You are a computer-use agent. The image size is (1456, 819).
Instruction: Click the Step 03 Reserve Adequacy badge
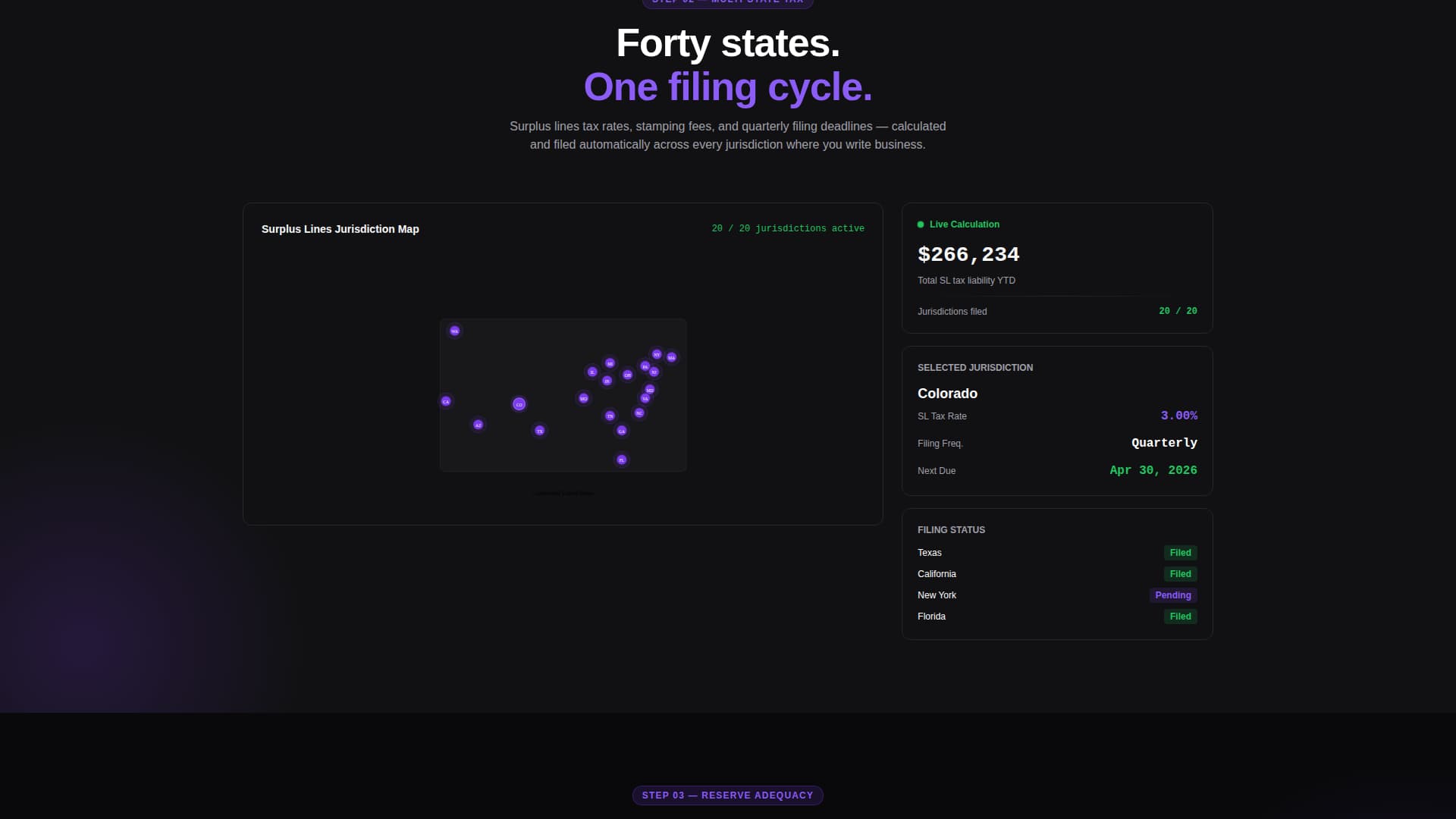coord(727,795)
